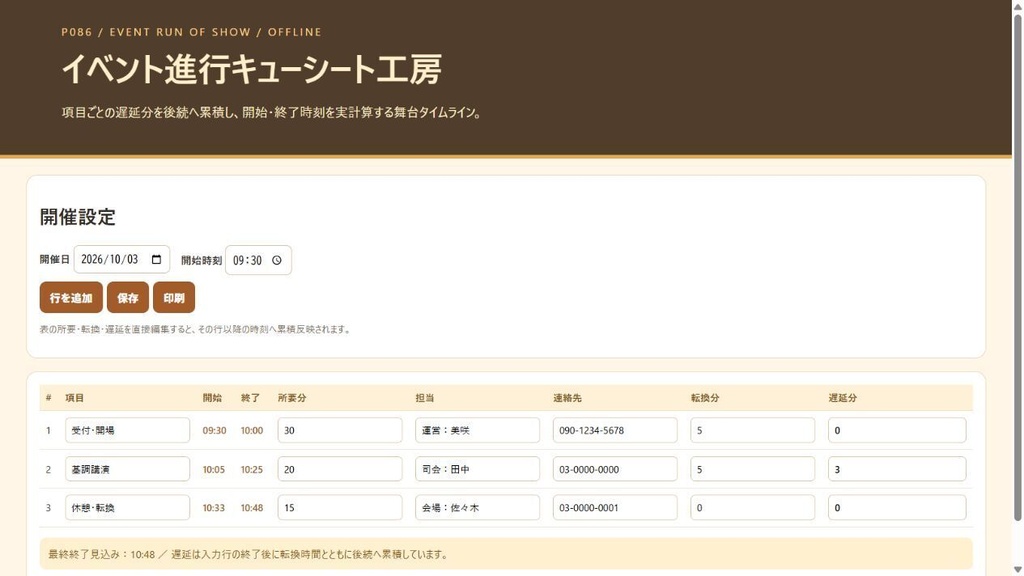This screenshot has width=1024, height=576.
Task: Click the scrollbar up arrow
Action: (x=1017, y=6)
